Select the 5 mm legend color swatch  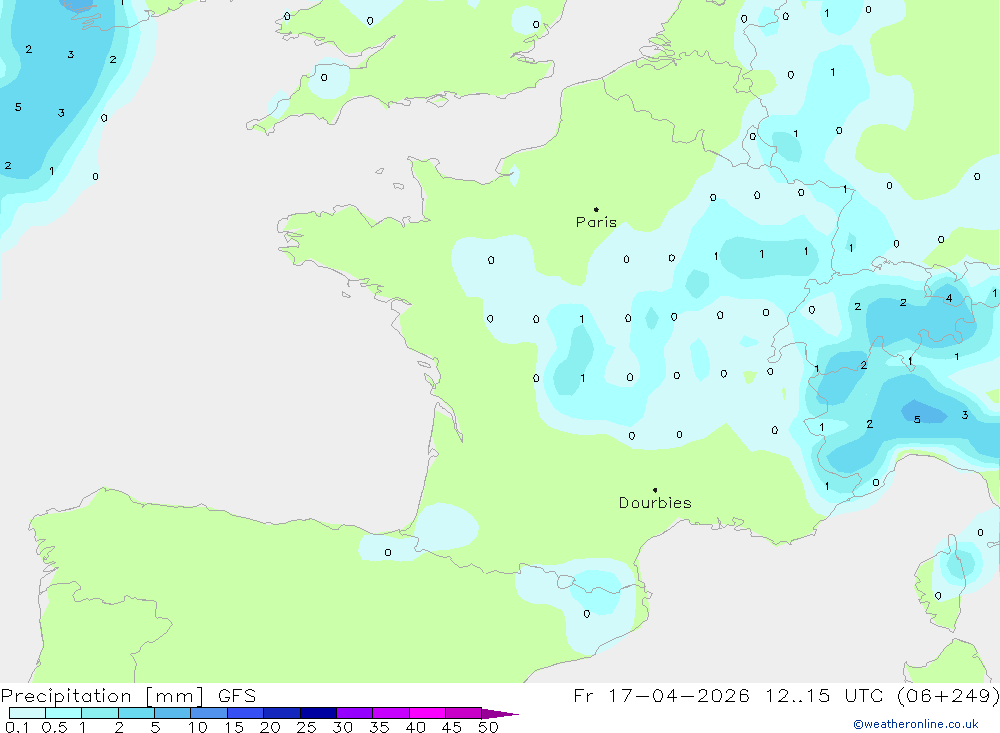(x=172, y=713)
